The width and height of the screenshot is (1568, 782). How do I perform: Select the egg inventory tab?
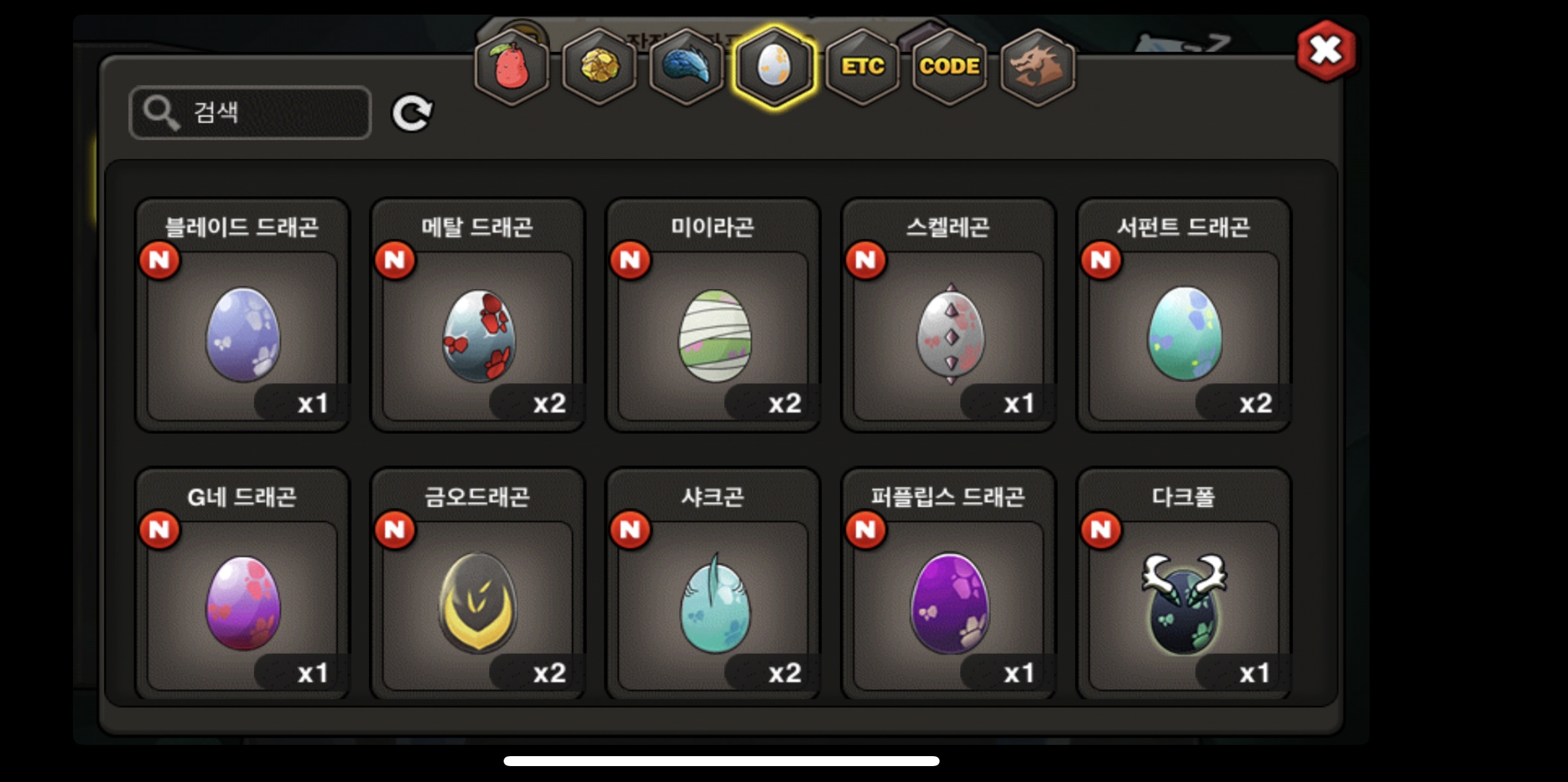click(774, 67)
